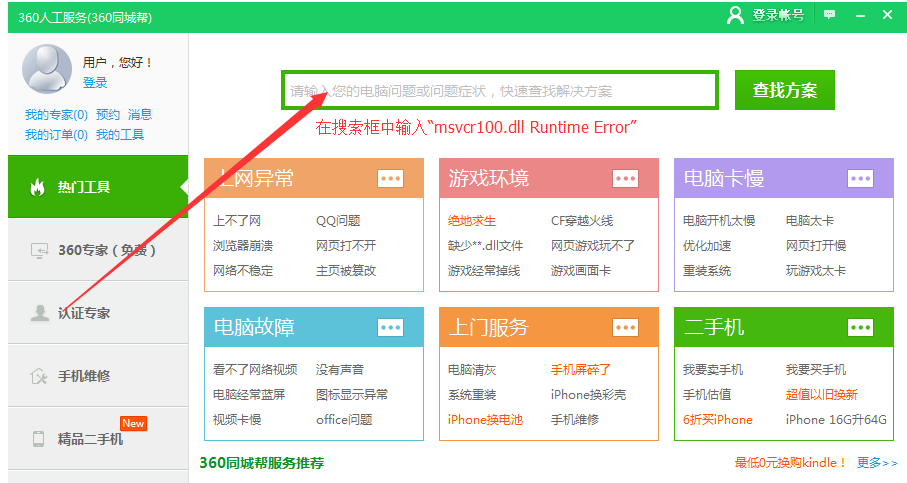Click the 更多>> link at bottom right
Viewport: 907px width, 483px height.
click(x=877, y=463)
